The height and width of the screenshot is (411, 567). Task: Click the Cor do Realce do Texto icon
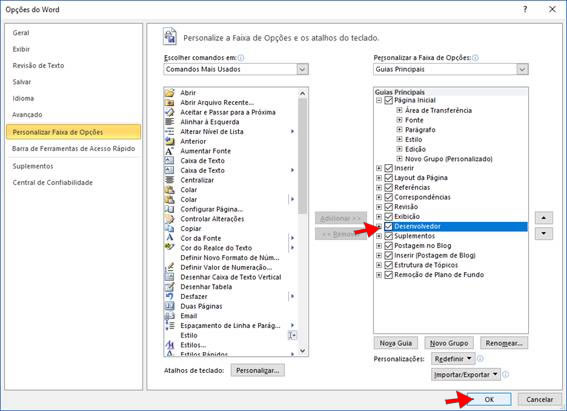pos(169,248)
